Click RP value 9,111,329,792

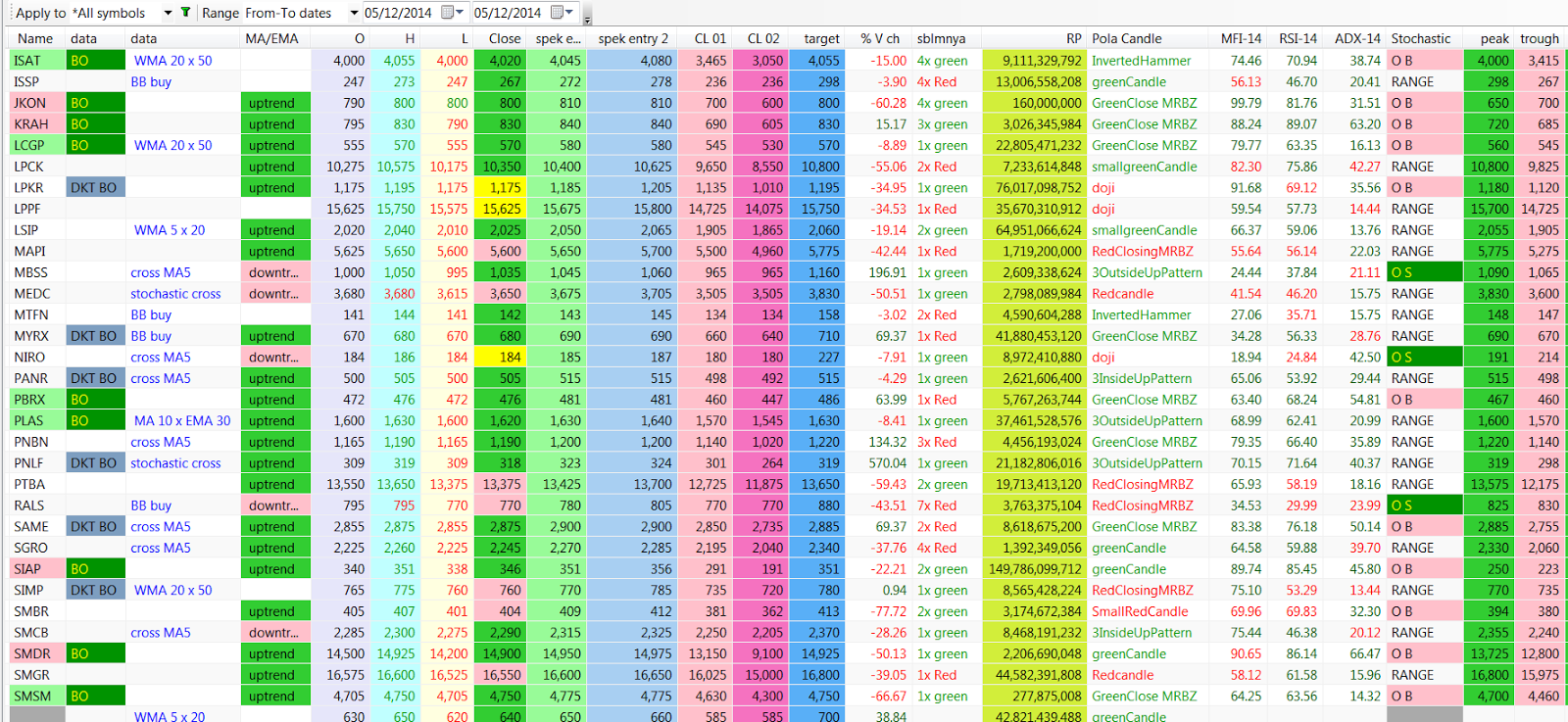point(1035,61)
